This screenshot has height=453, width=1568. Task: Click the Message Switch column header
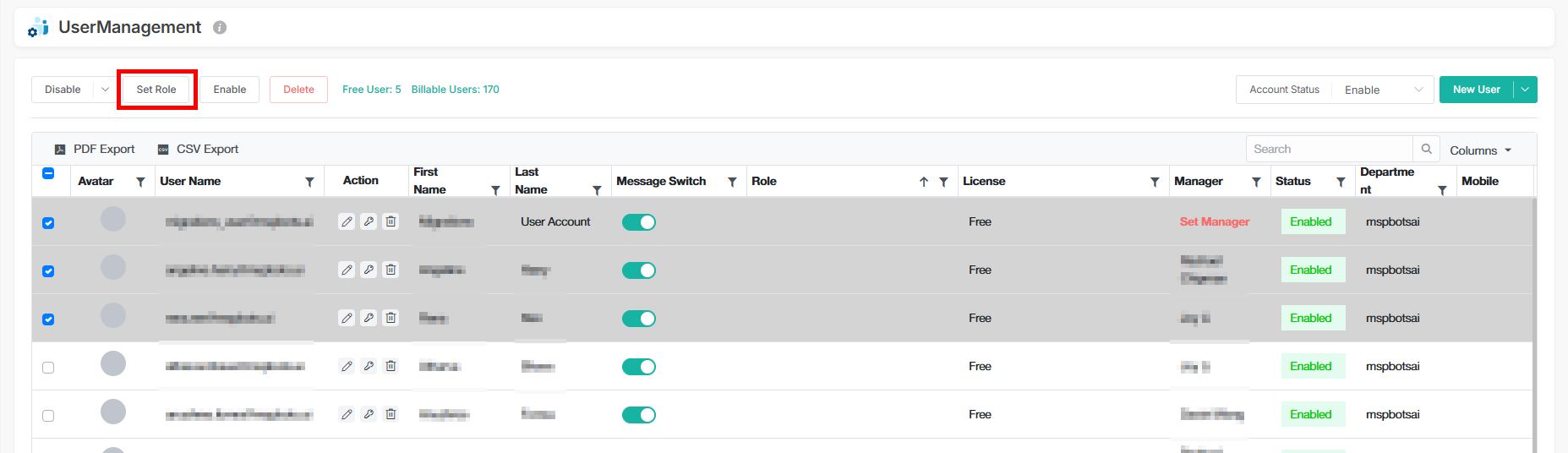[x=661, y=181]
